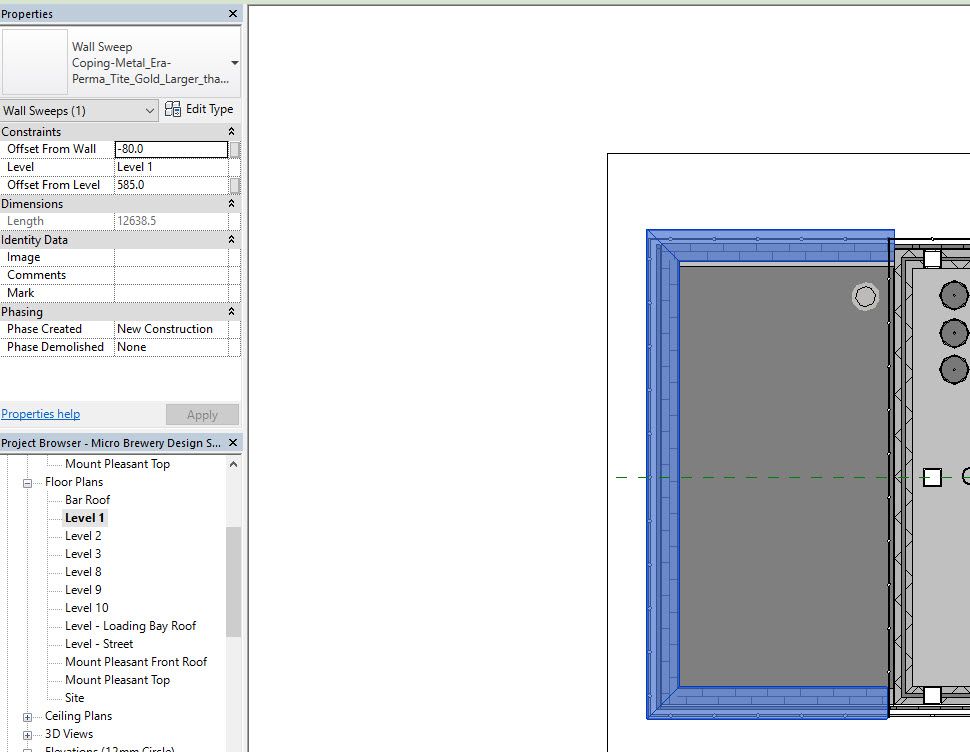Expand the 3D Views tree node

[27, 735]
